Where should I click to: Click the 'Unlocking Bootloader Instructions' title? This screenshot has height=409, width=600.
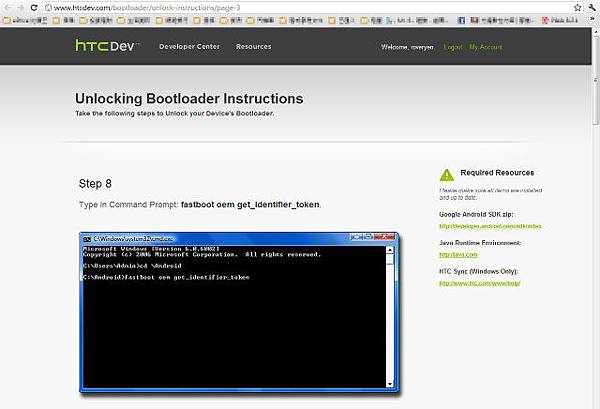[x=189, y=98]
